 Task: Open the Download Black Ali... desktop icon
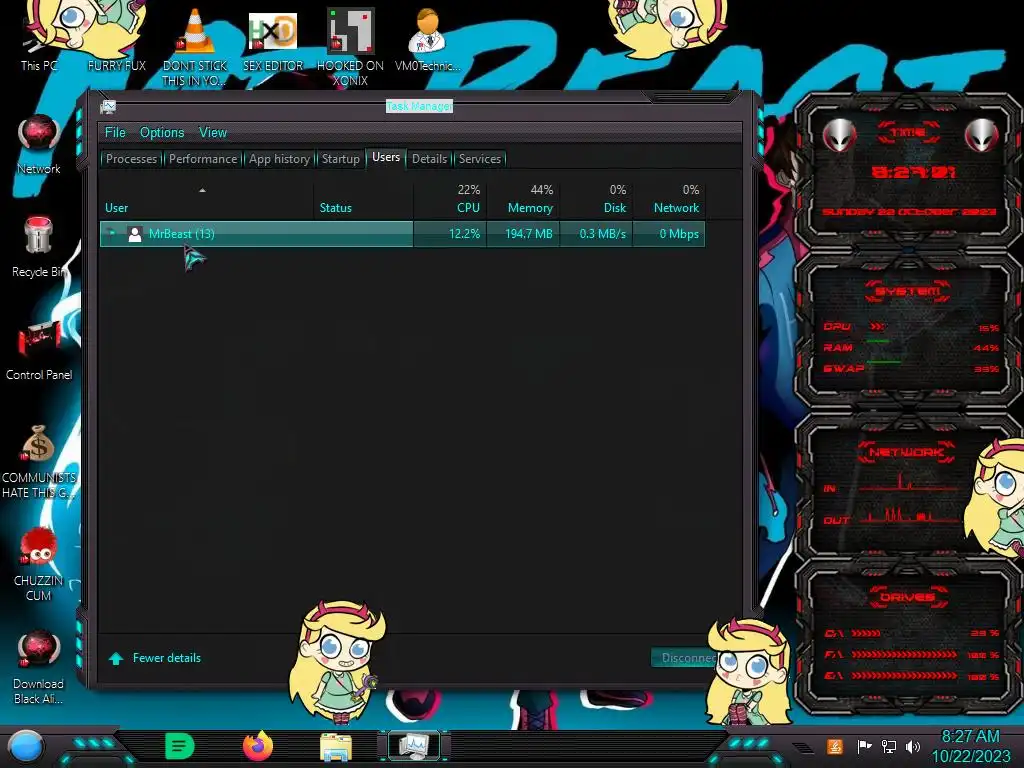tap(39, 667)
